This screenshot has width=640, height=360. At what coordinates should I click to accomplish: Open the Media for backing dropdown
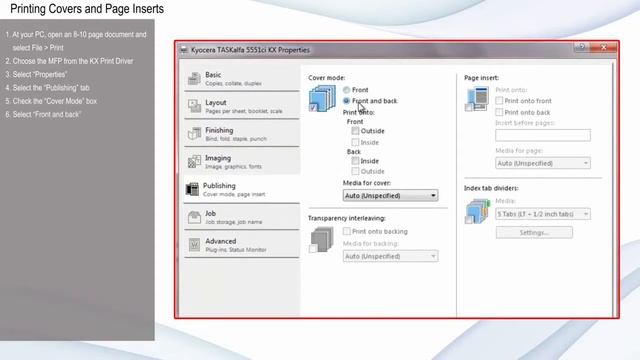pyautogui.click(x=391, y=256)
